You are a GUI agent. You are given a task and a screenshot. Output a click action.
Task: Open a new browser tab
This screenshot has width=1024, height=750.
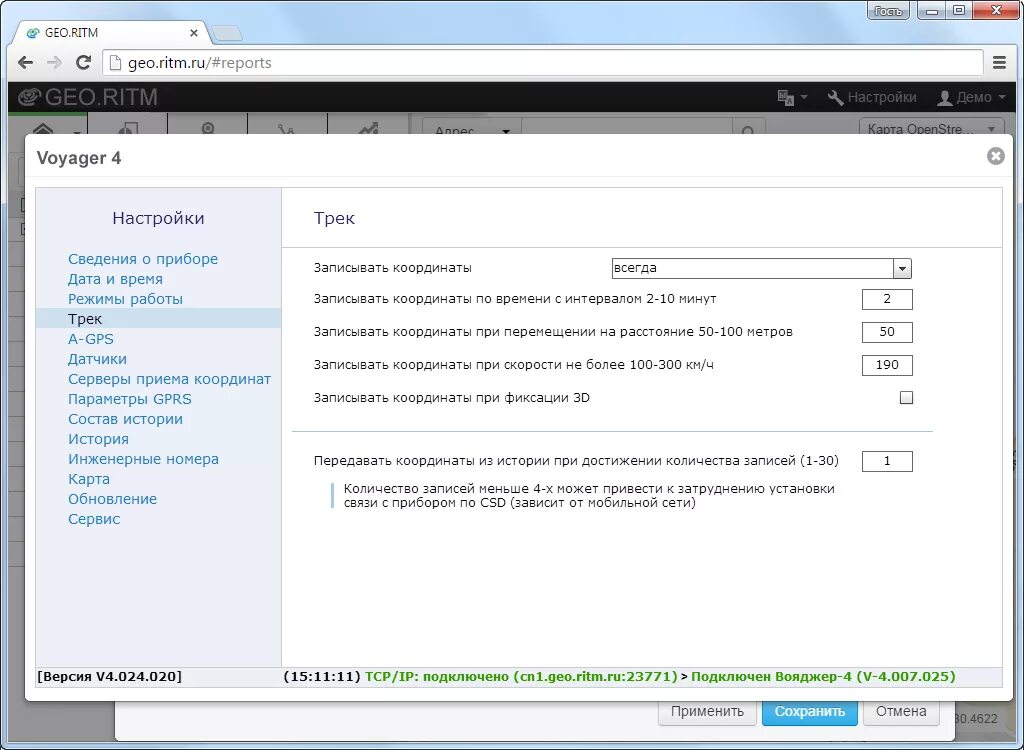pos(227,33)
